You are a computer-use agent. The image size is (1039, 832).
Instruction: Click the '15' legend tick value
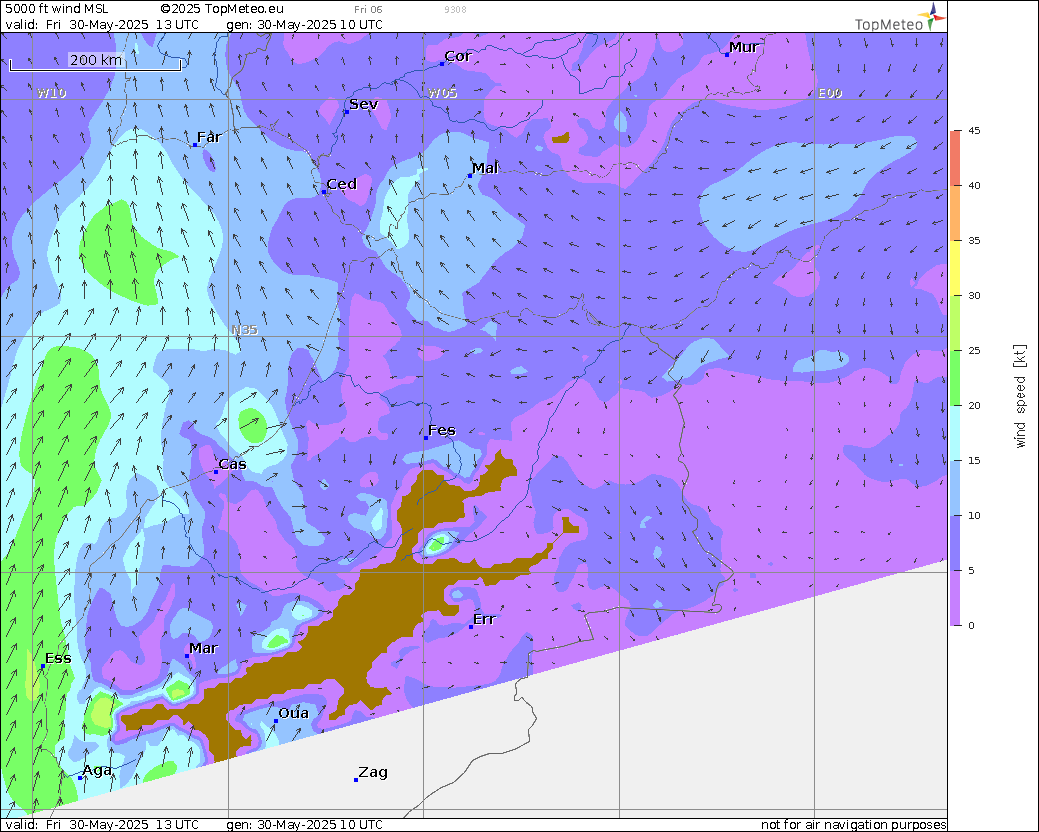[x=974, y=461]
